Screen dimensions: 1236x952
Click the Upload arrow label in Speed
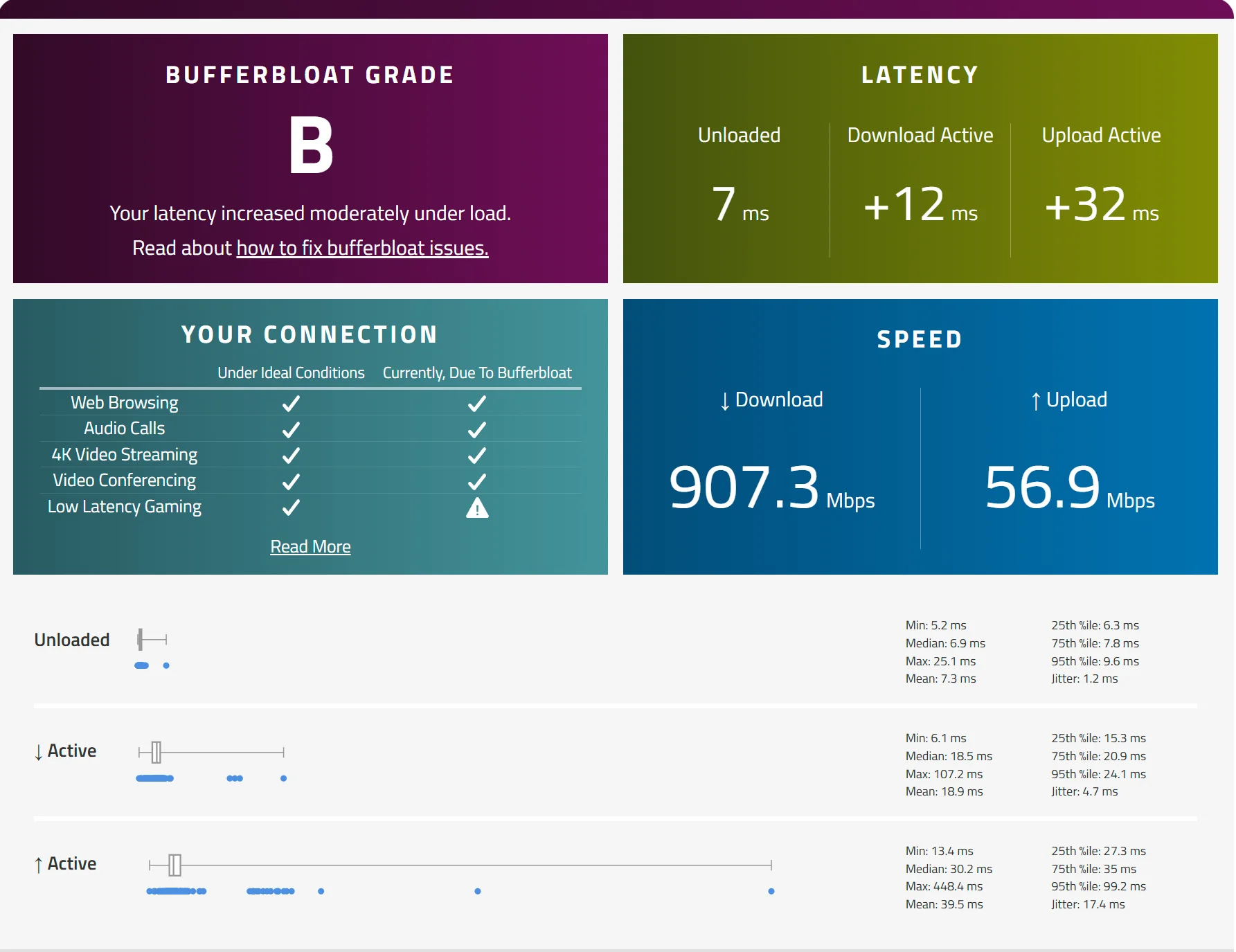point(1069,400)
